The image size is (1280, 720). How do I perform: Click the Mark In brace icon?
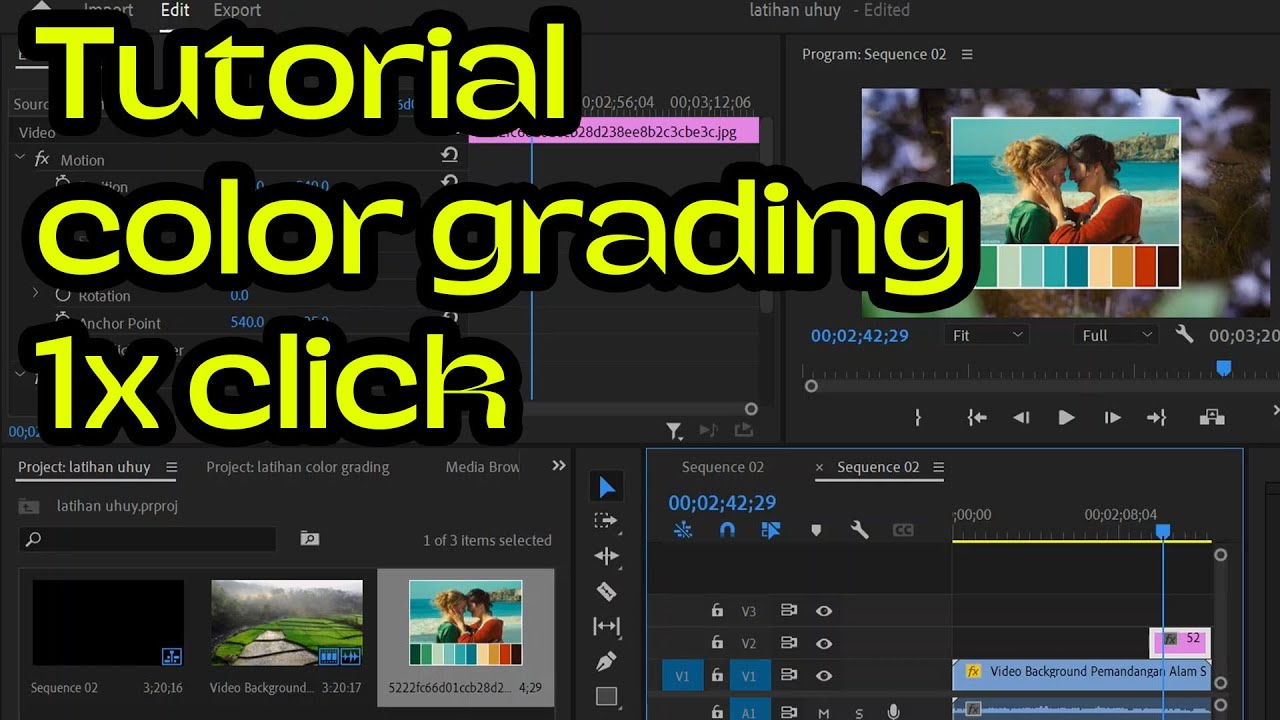click(918, 417)
